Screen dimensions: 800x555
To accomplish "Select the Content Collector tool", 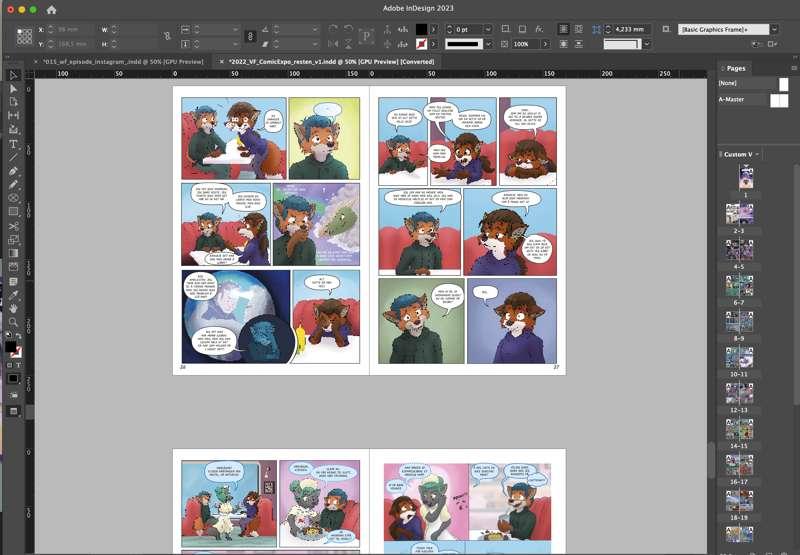I will (x=13, y=130).
